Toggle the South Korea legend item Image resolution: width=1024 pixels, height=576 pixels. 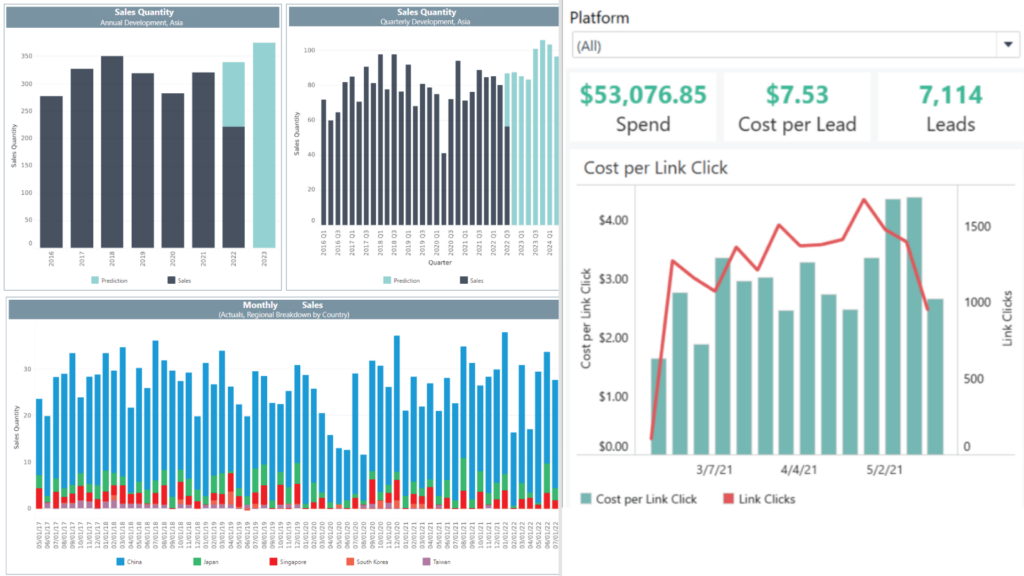(x=372, y=563)
